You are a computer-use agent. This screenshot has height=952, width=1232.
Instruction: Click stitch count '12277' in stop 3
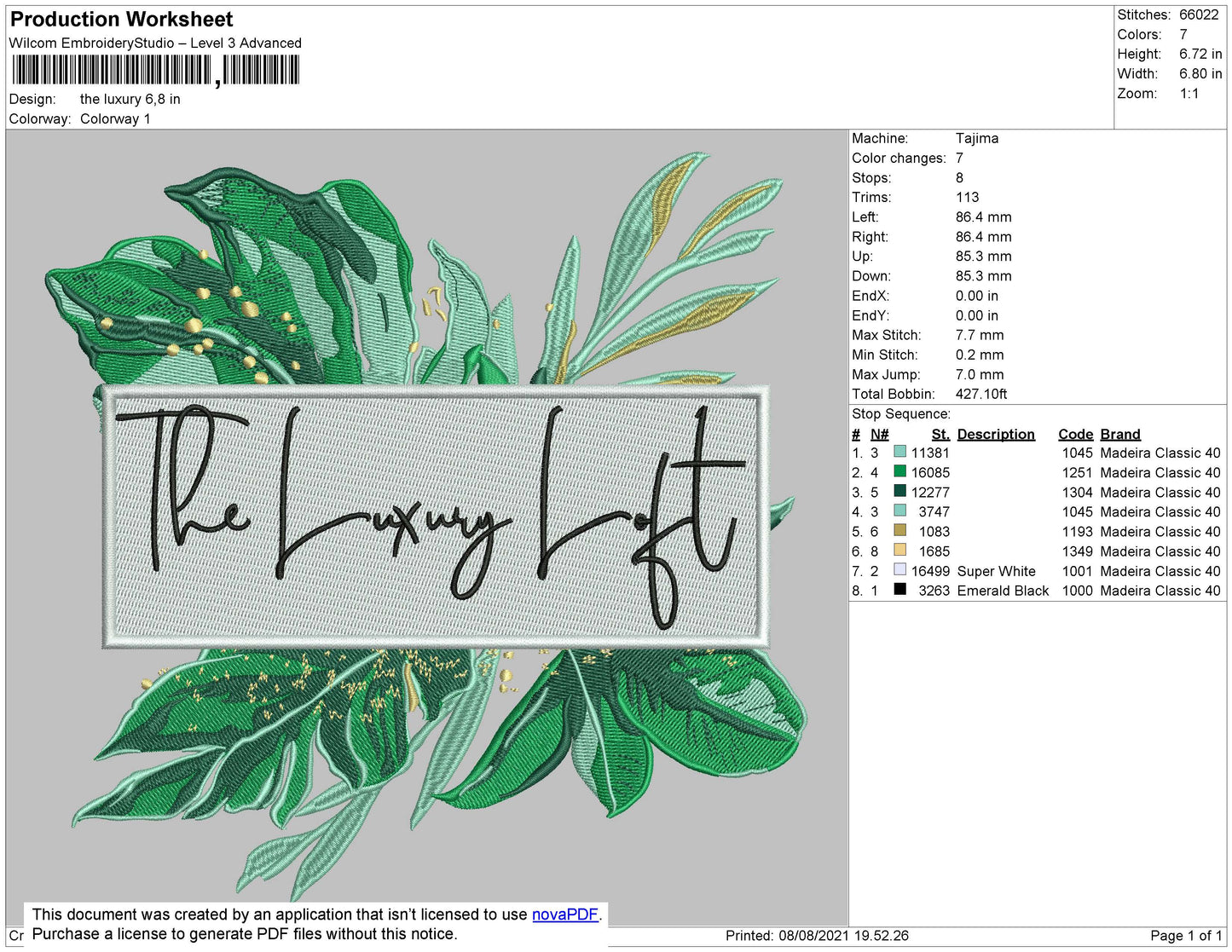(930, 492)
